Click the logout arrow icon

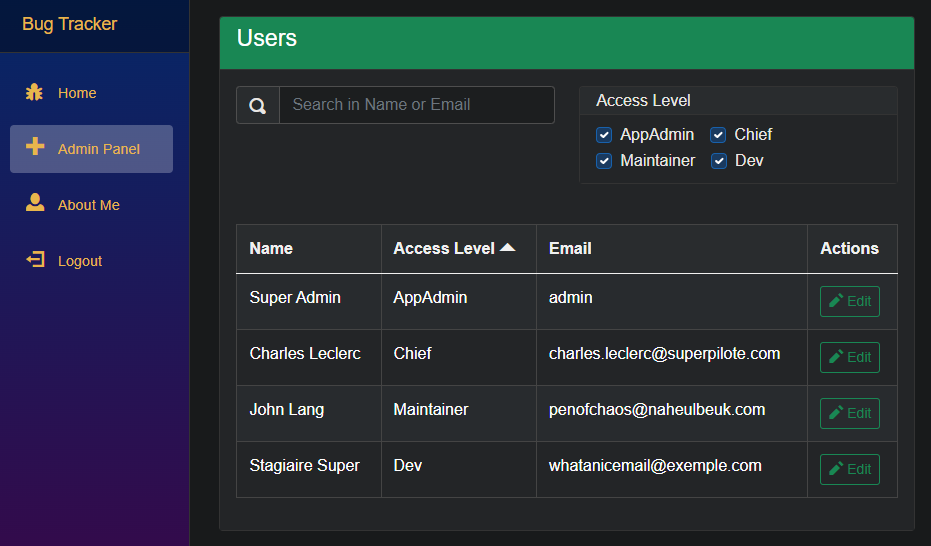click(35, 259)
